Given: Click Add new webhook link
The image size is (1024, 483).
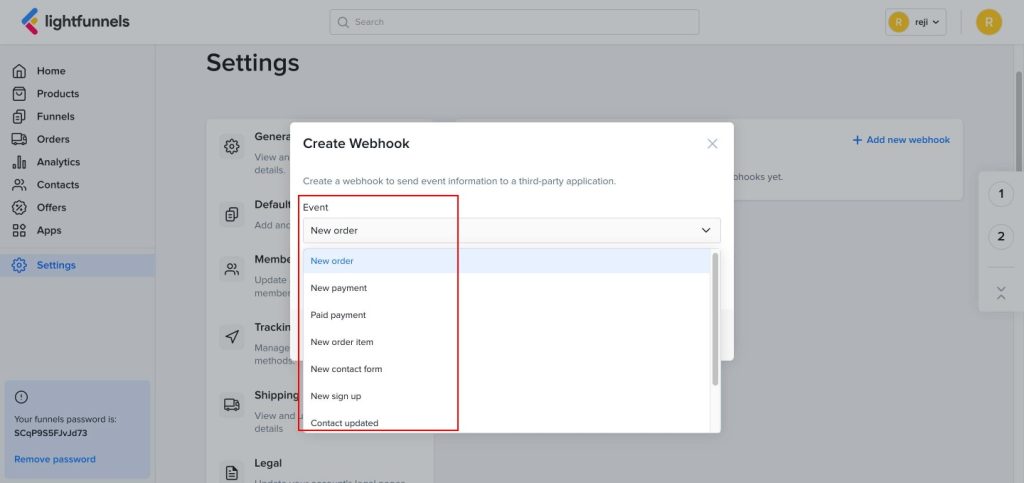Looking at the screenshot, I should [901, 140].
